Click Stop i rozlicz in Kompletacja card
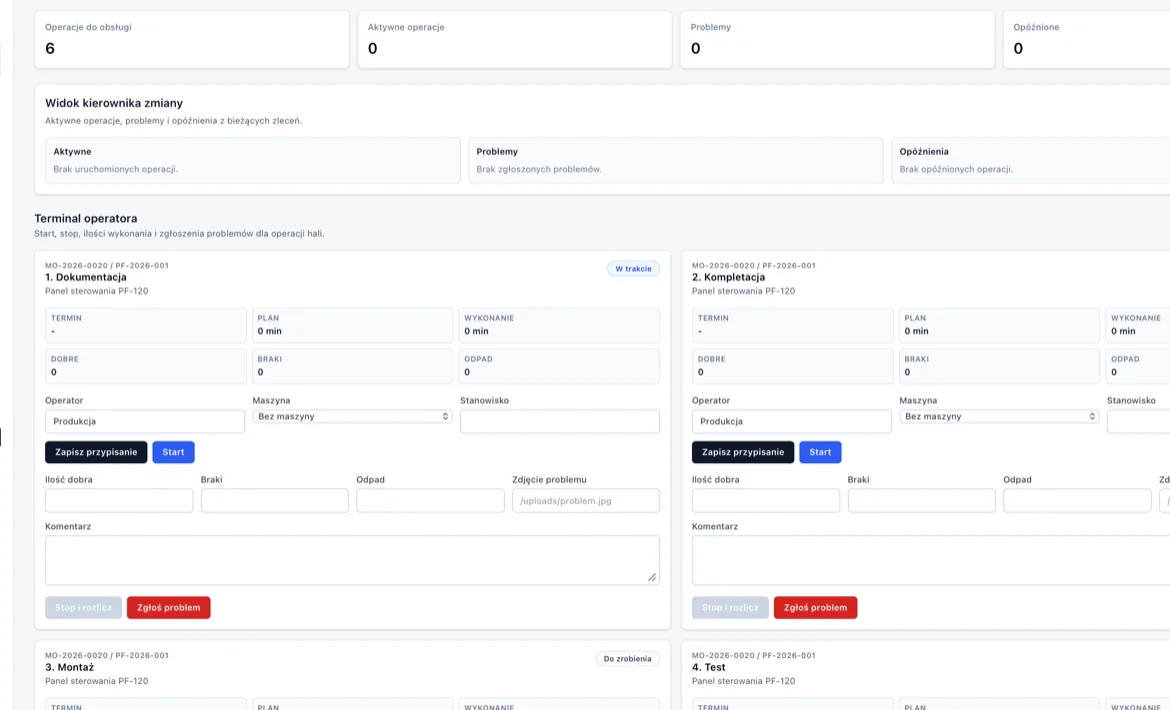 (x=731, y=607)
